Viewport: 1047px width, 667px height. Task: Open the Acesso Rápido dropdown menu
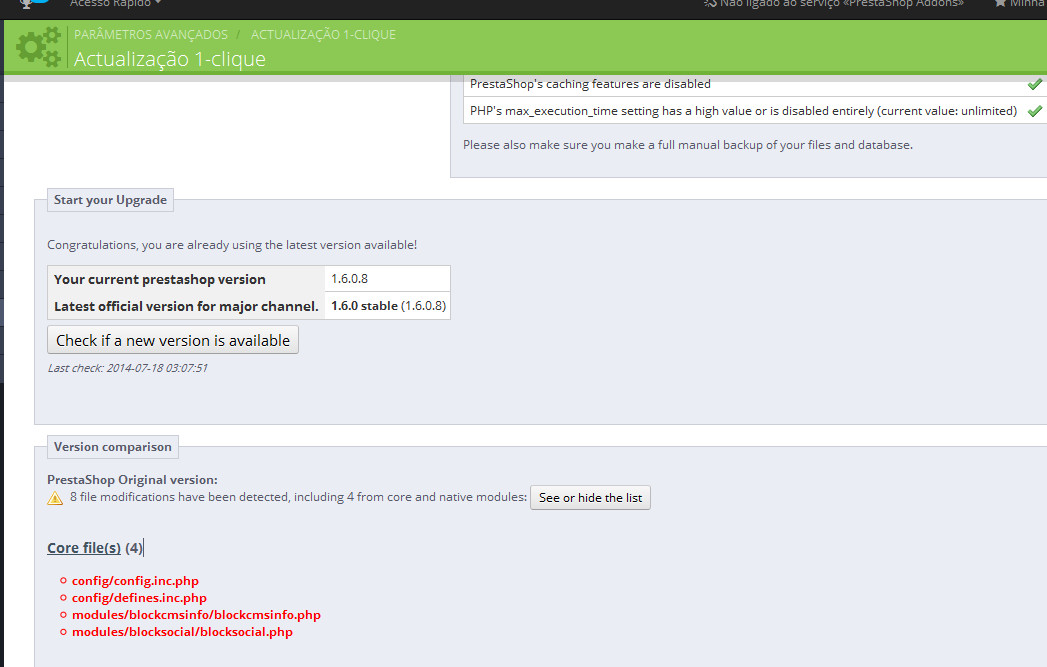coord(116,4)
